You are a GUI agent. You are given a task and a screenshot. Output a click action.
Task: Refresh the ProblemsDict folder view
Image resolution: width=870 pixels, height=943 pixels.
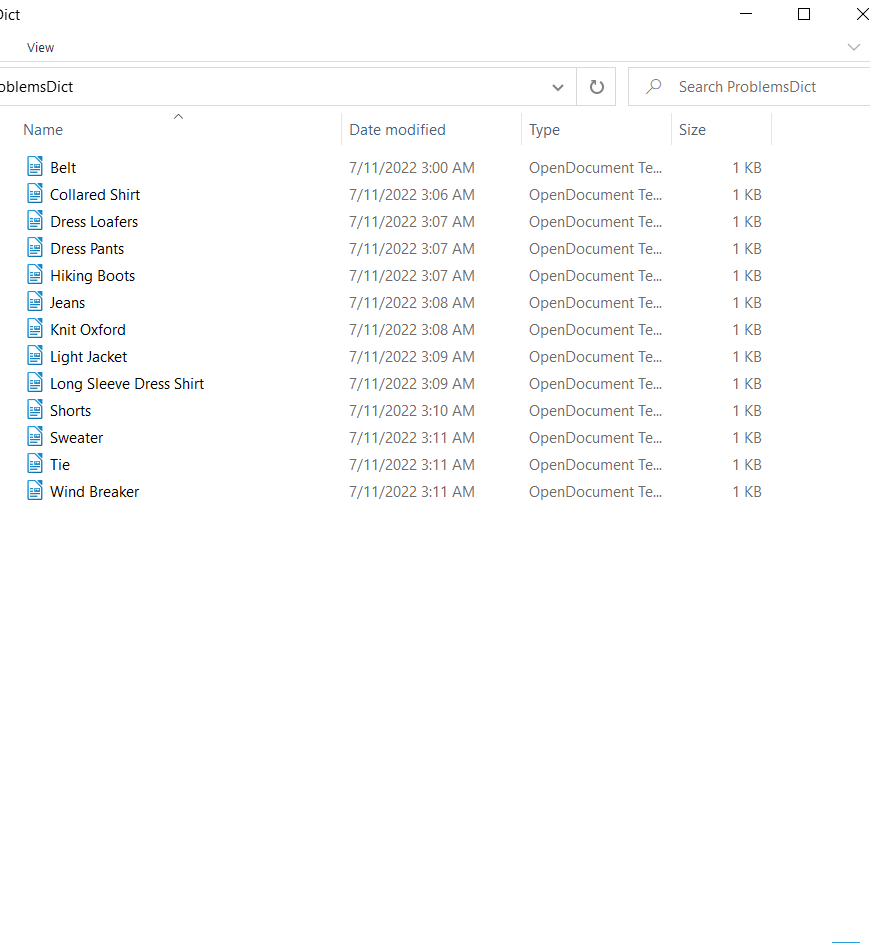(x=596, y=87)
